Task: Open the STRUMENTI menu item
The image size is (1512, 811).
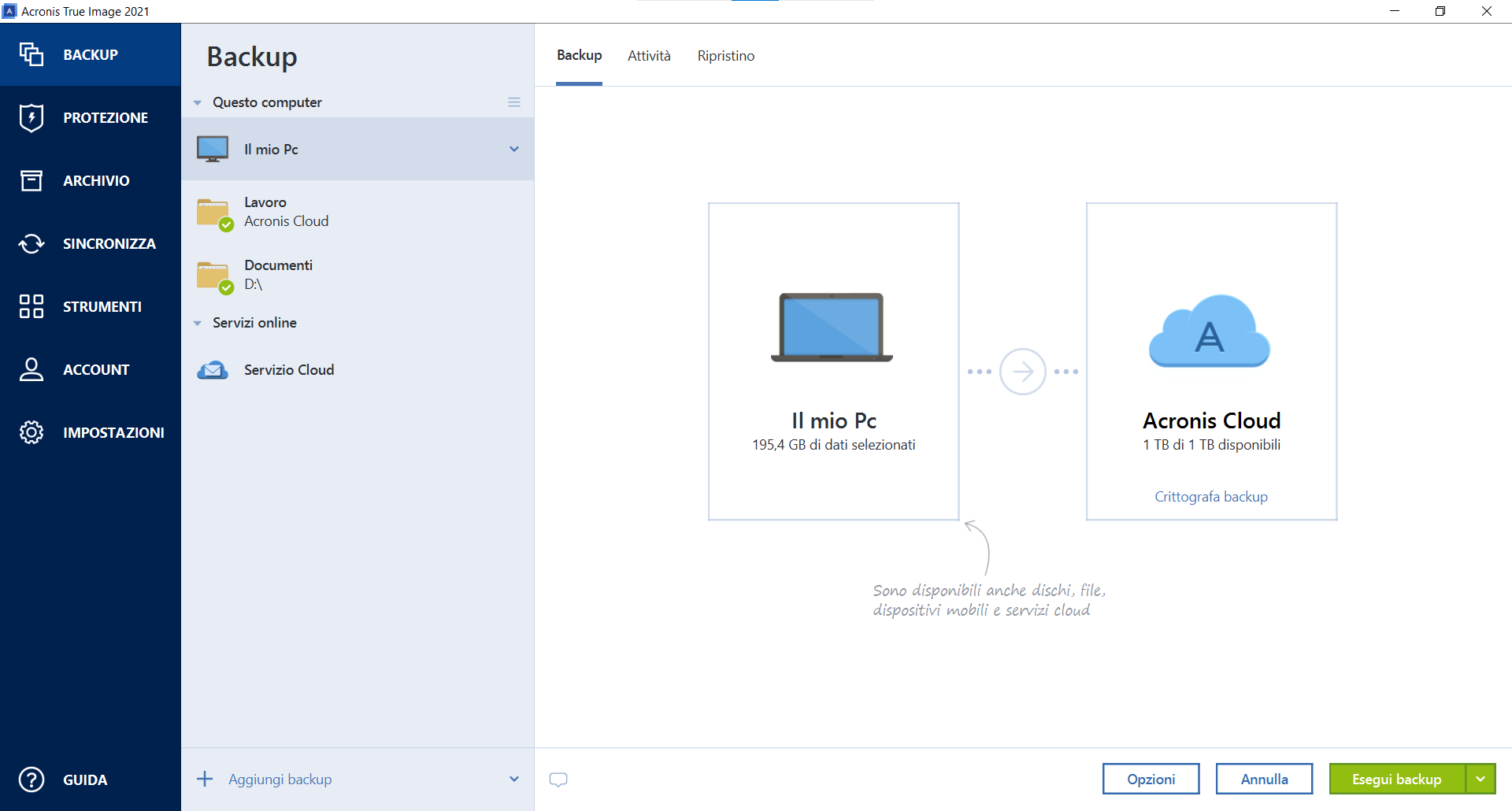Action: 91,306
